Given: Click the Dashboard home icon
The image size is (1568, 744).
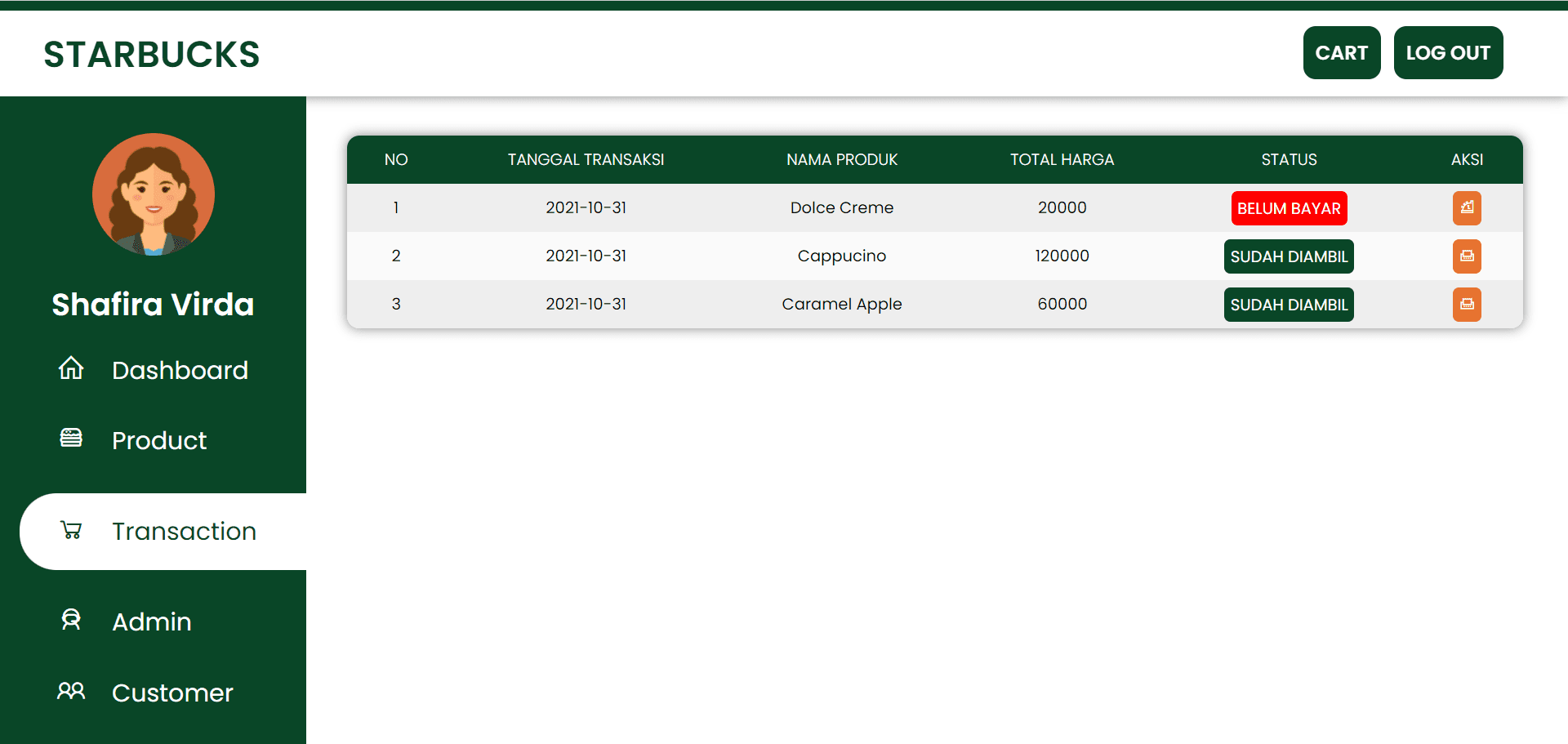Looking at the screenshot, I should point(71,368).
